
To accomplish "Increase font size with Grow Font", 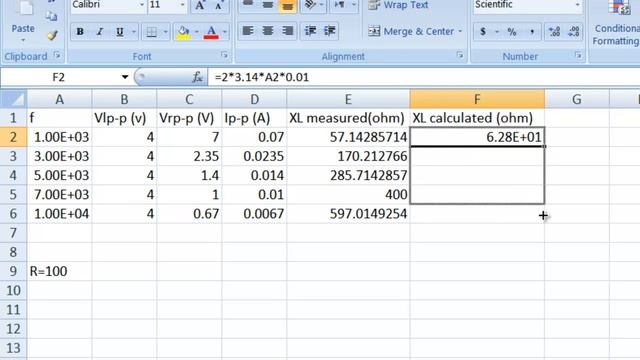I will tap(200, 5).
